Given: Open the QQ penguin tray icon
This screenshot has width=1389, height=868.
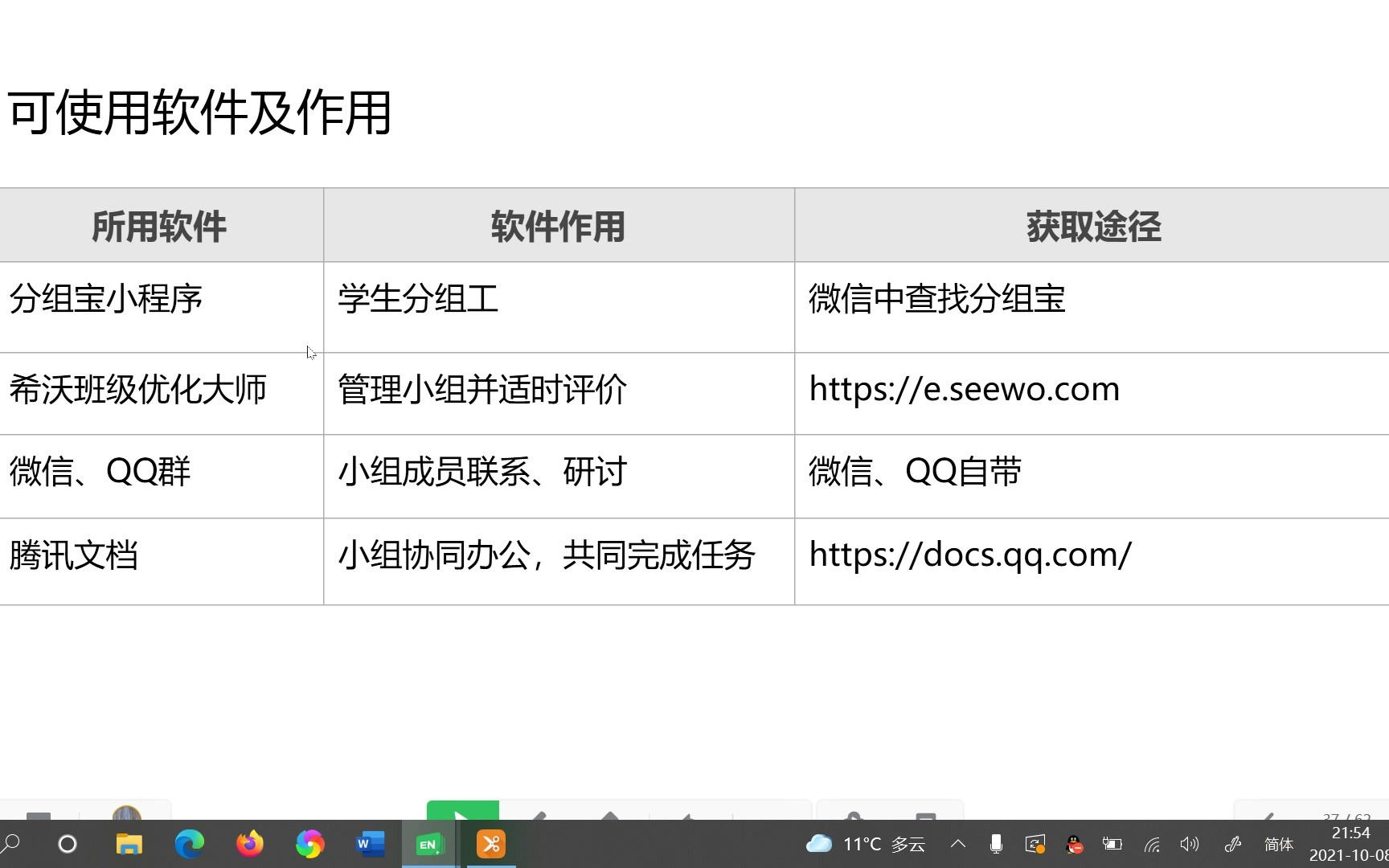Looking at the screenshot, I should (x=1074, y=844).
